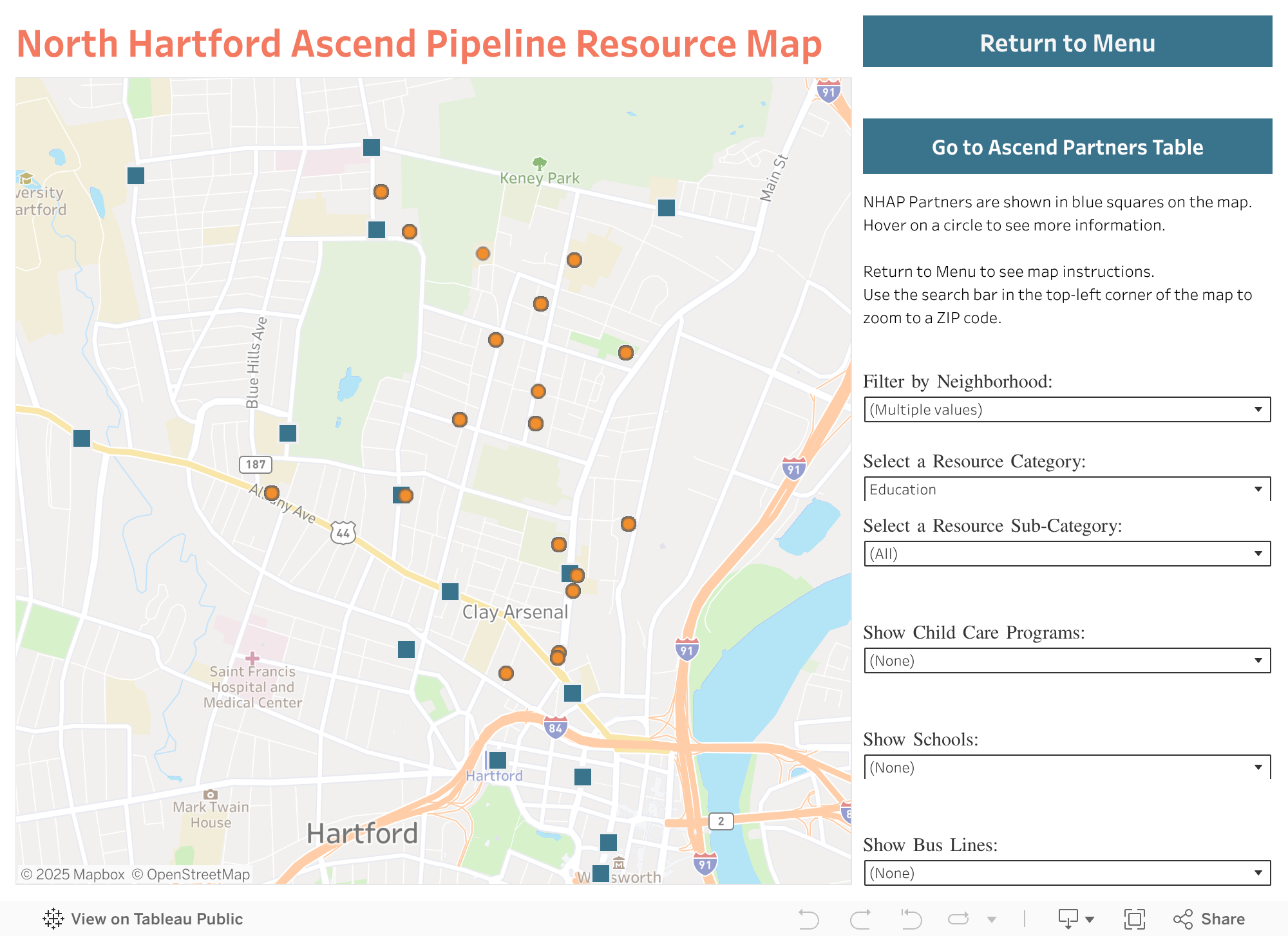
Task: Open the Show Child Care Programs dropdown
Action: [1066, 660]
